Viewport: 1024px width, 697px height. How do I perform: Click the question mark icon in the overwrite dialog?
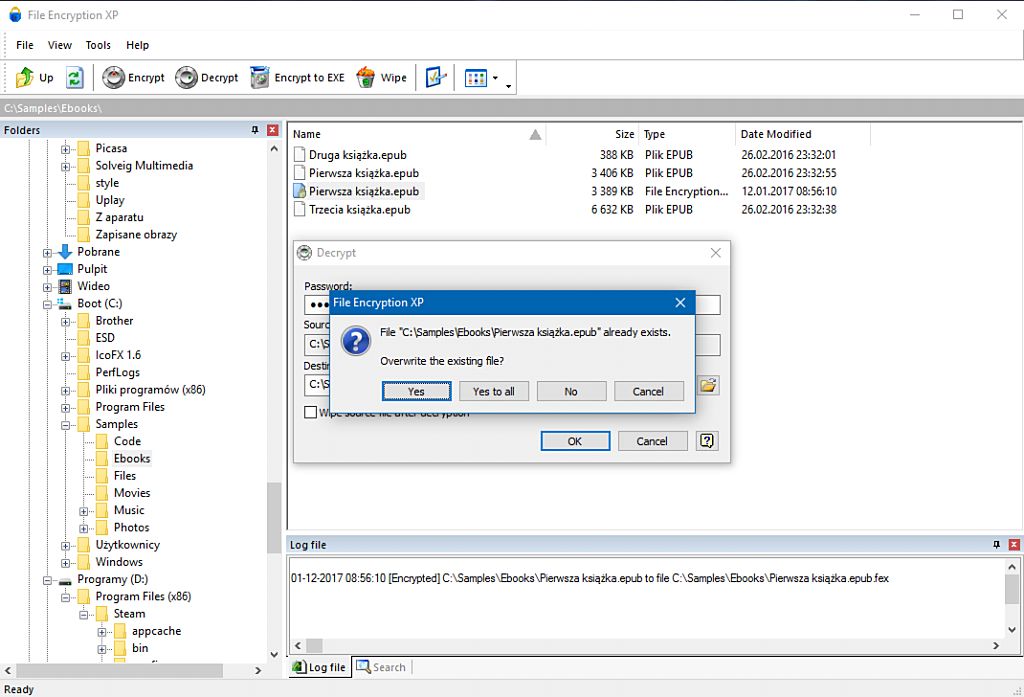pos(356,341)
